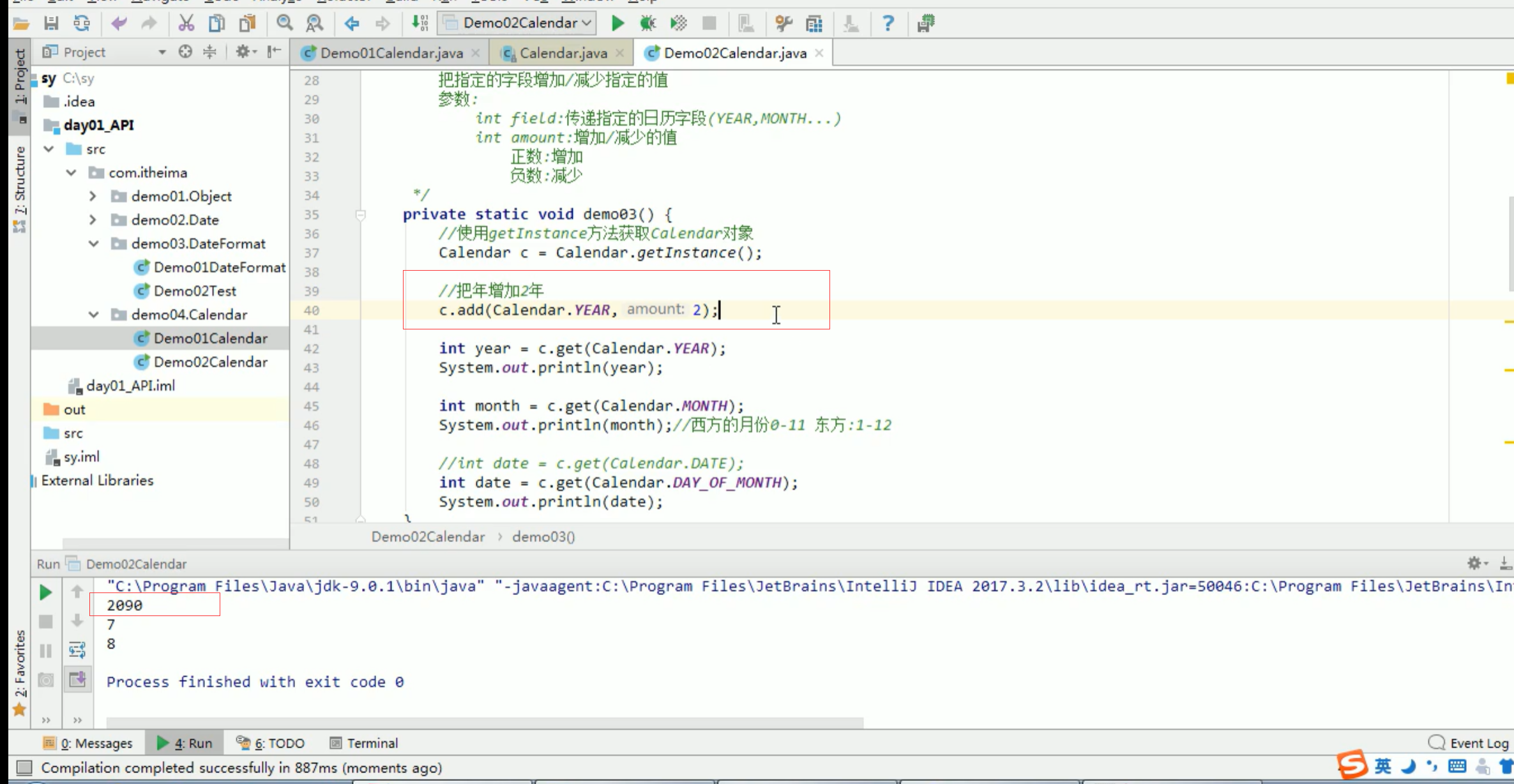Toggle soft-wrap in Run console
The width and height of the screenshot is (1514, 784).
tap(77, 650)
